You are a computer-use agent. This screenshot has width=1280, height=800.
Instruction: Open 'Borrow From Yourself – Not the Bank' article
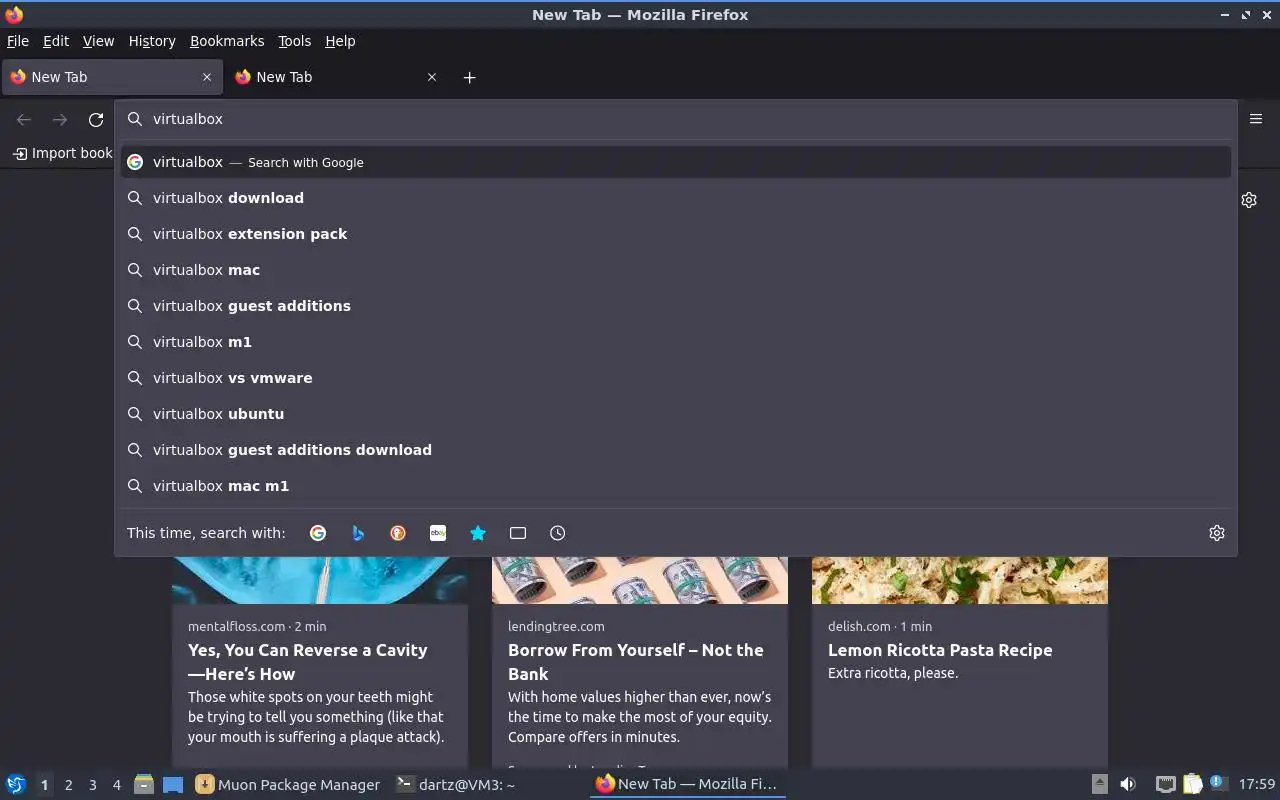point(636,662)
